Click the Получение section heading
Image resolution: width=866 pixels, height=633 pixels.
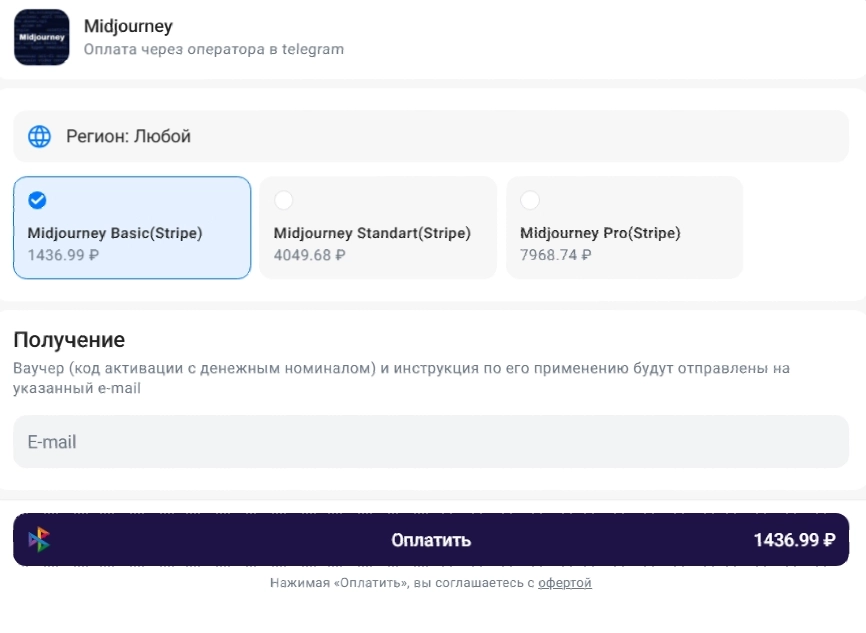(x=69, y=340)
